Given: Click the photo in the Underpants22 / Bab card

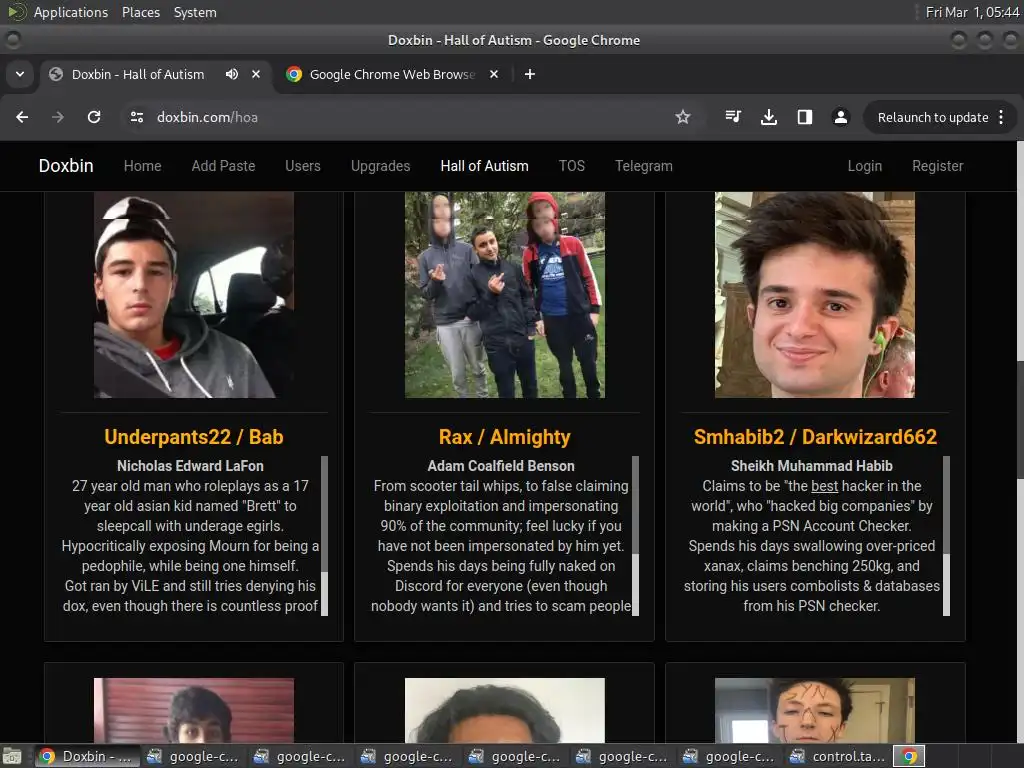Looking at the screenshot, I should pos(194,295).
